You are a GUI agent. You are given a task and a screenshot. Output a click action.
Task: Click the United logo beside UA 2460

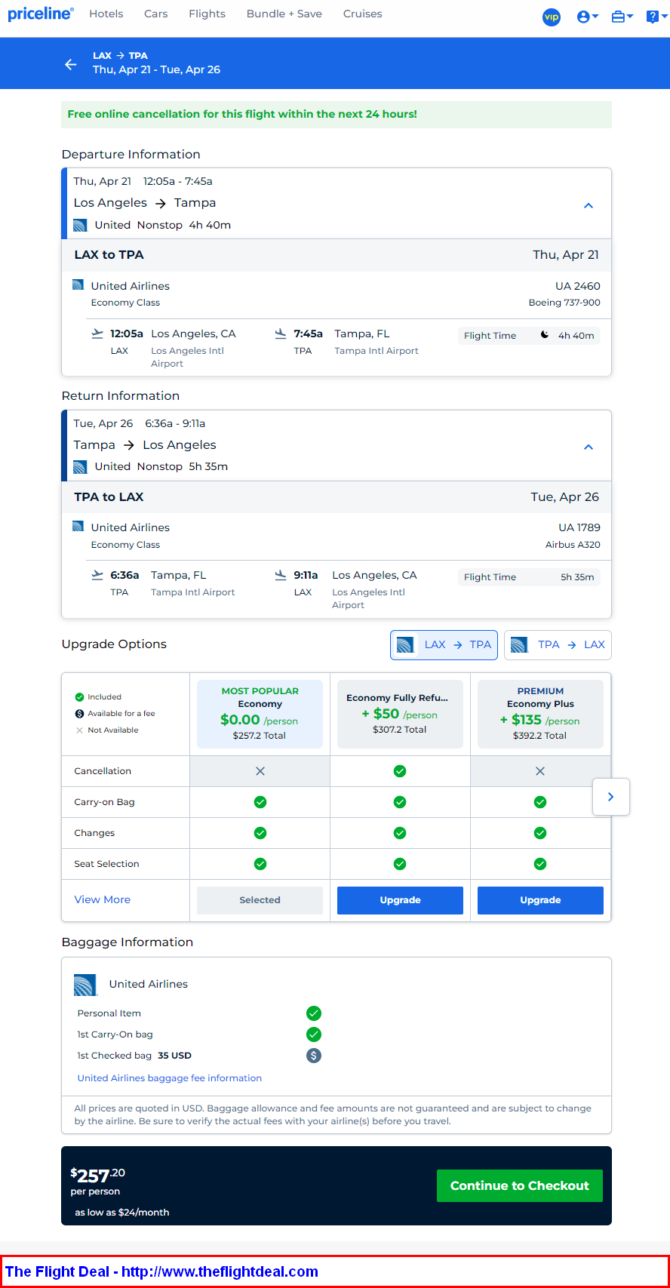(78, 285)
